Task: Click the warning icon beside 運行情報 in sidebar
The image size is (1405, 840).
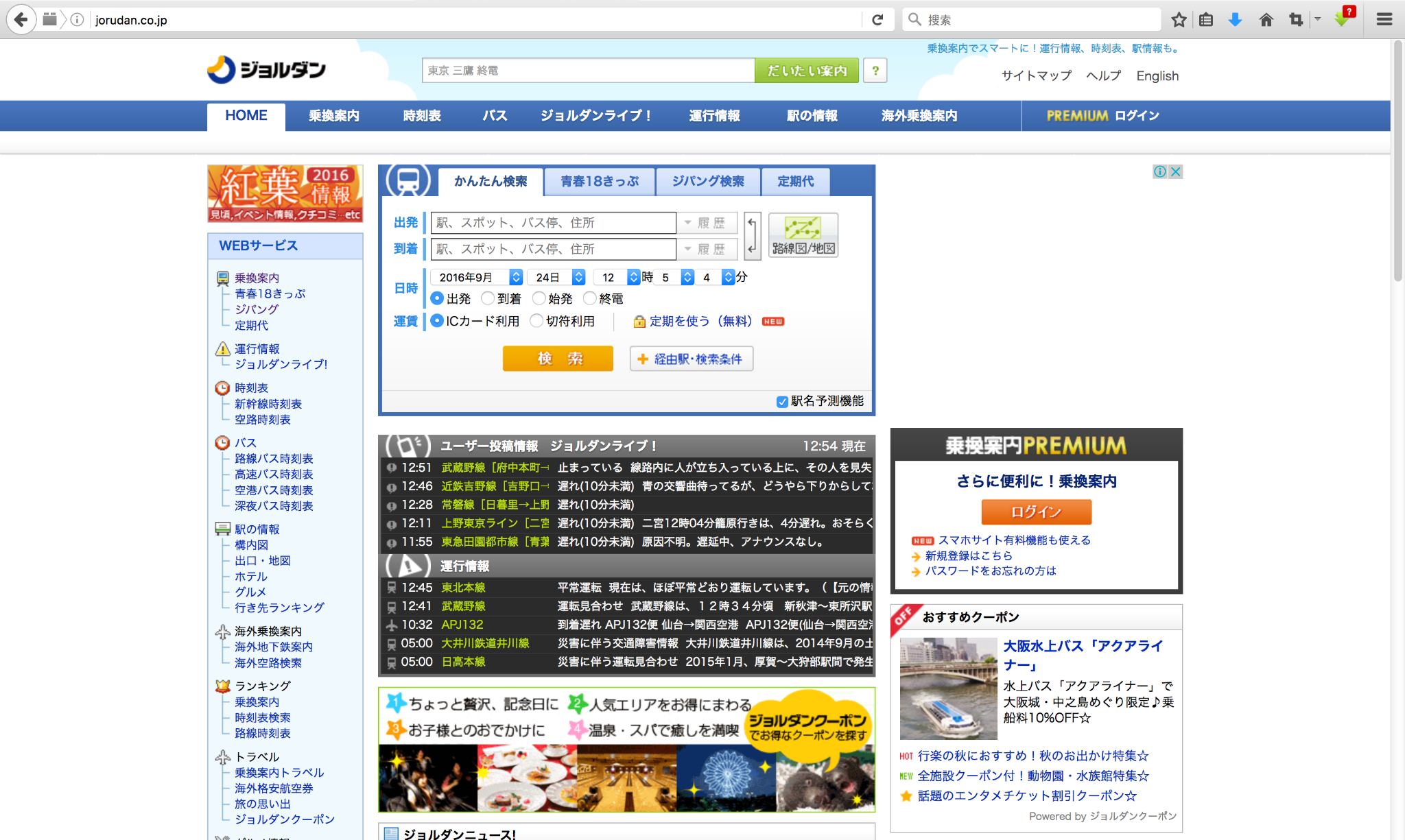Action: (x=223, y=348)
